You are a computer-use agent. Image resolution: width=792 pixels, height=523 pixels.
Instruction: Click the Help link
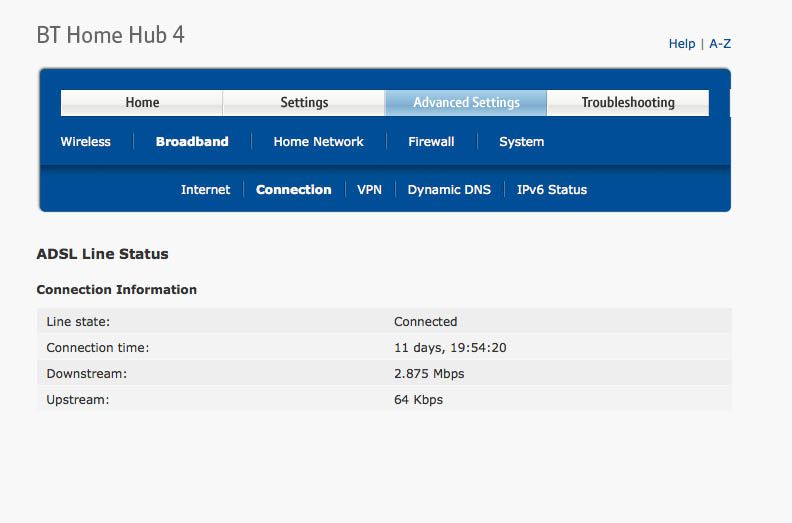click(x=682, y=44)
